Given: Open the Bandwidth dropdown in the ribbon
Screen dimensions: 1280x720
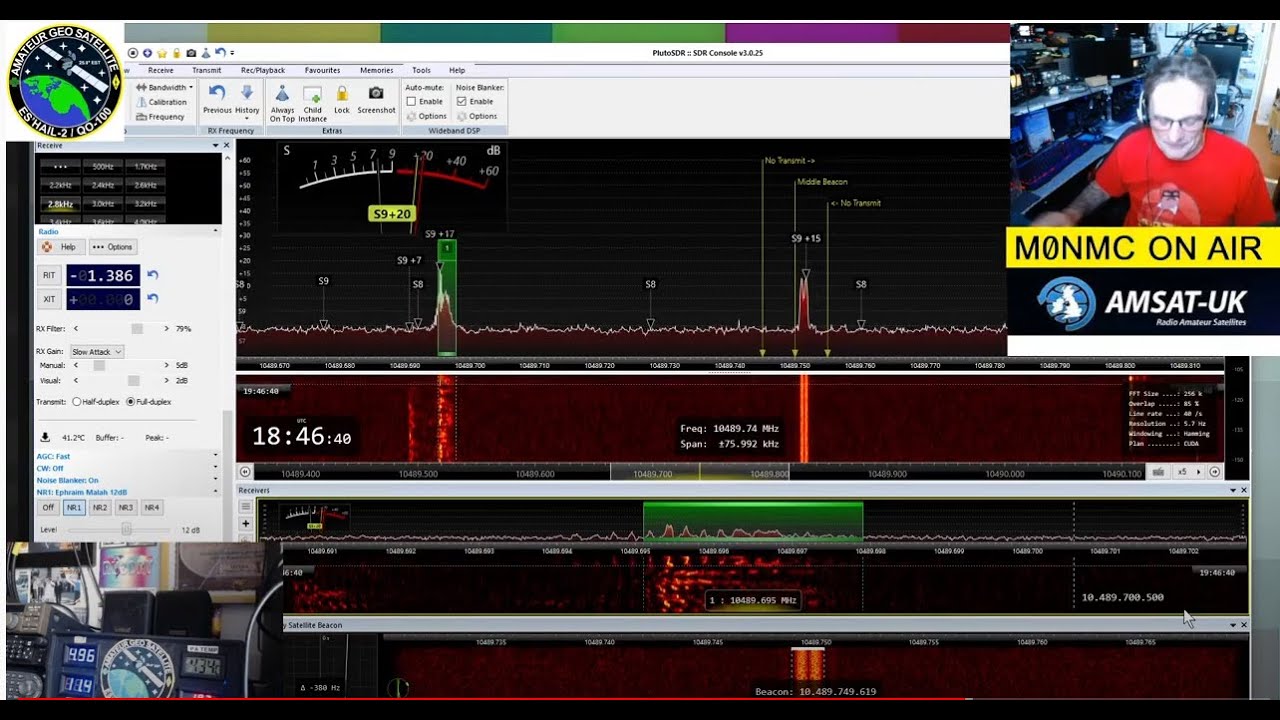Looking at the screenshot, I should 164,88.
